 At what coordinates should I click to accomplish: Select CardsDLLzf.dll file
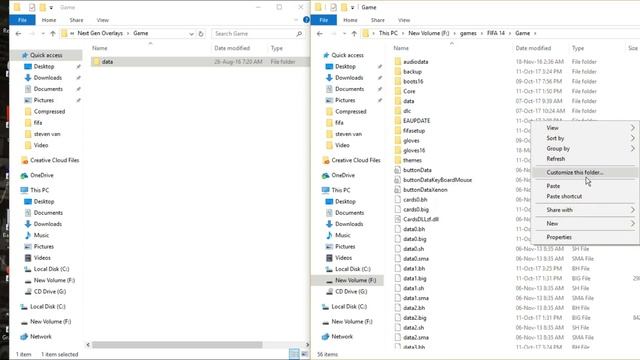[421, 219]
